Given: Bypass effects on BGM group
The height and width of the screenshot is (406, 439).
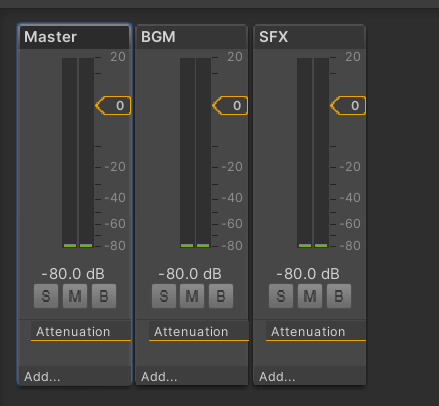Looking at the screenshot, I should (x=221, y=296).
